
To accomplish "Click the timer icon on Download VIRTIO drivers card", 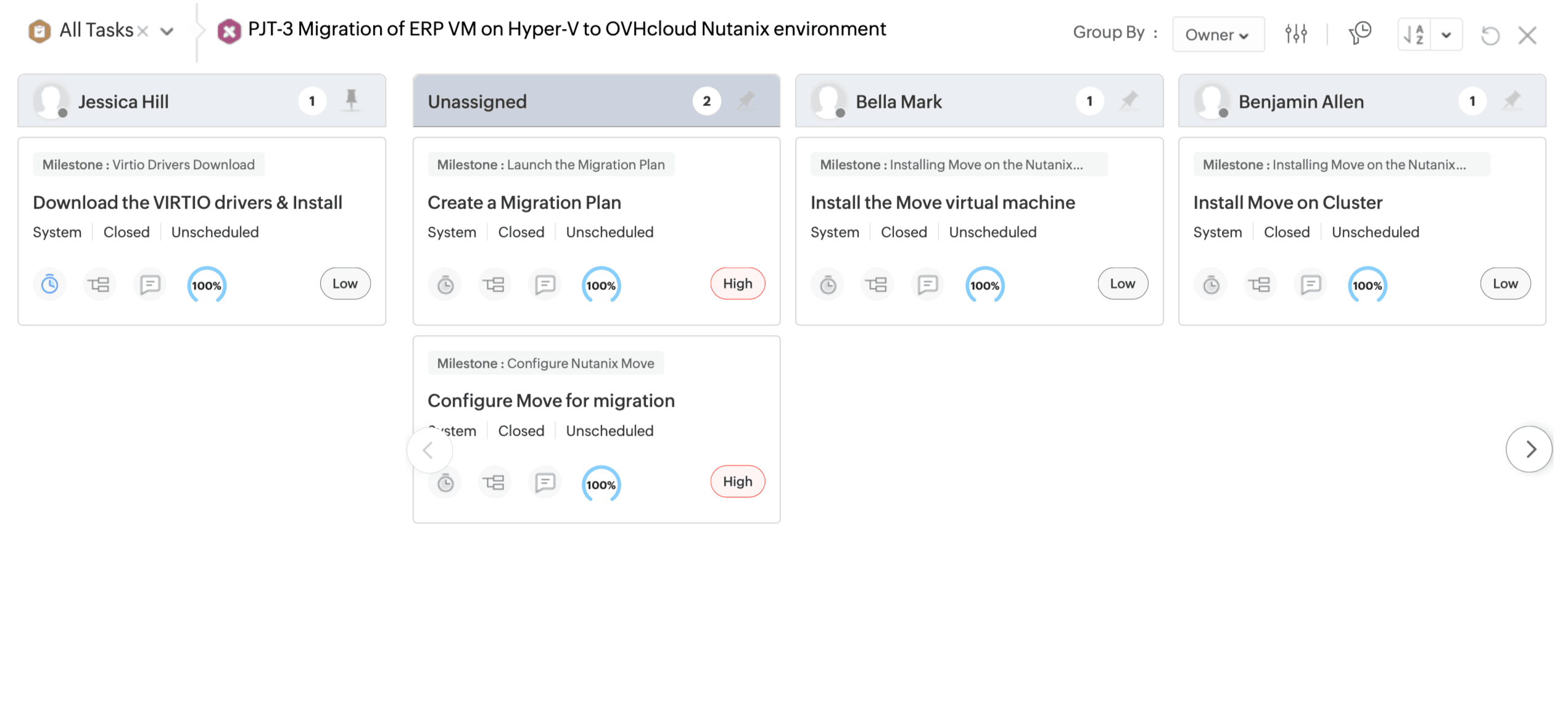I will [x=49, y=285].
